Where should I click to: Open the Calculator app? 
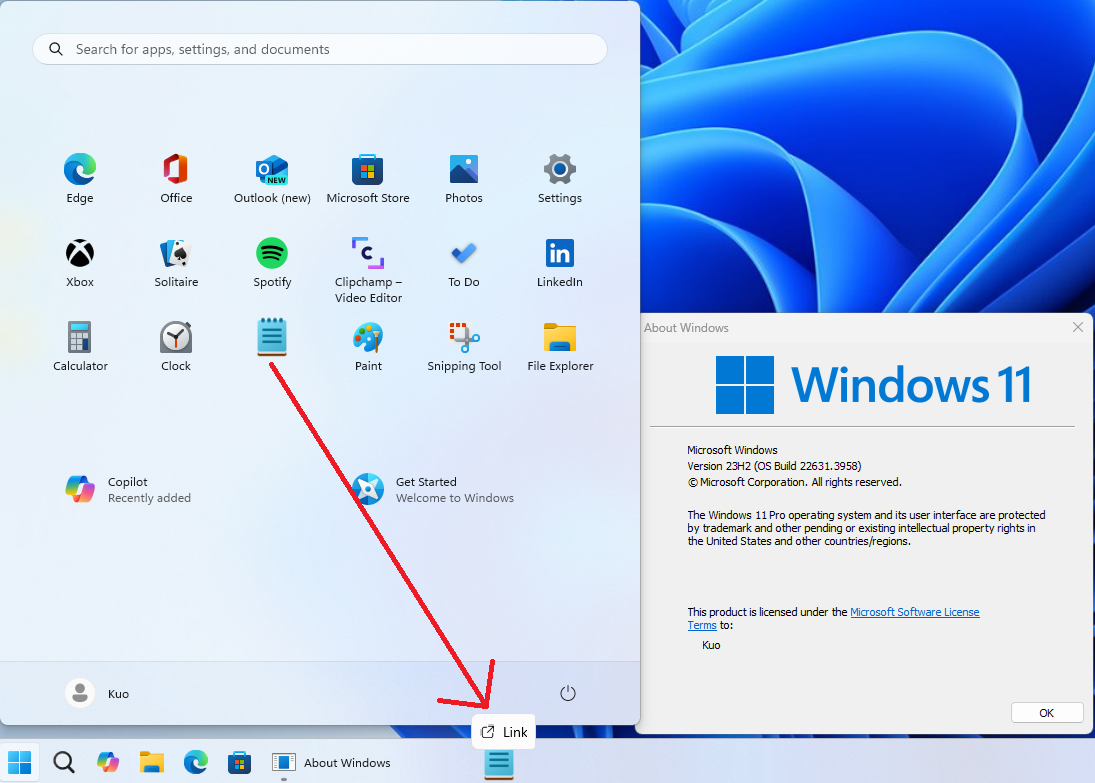click(x=80, y=346)
